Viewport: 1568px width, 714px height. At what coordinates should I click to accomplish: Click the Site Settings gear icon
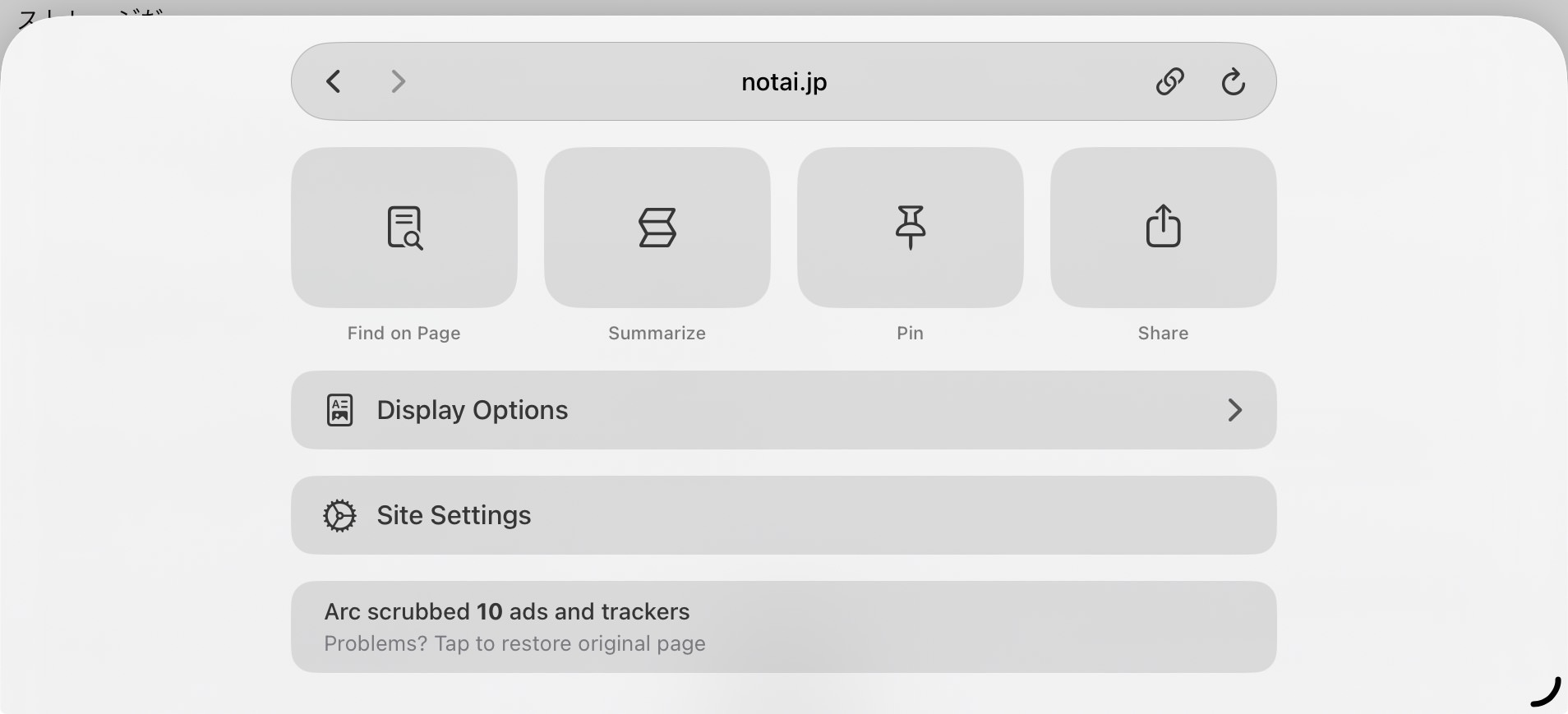[339, 515]
